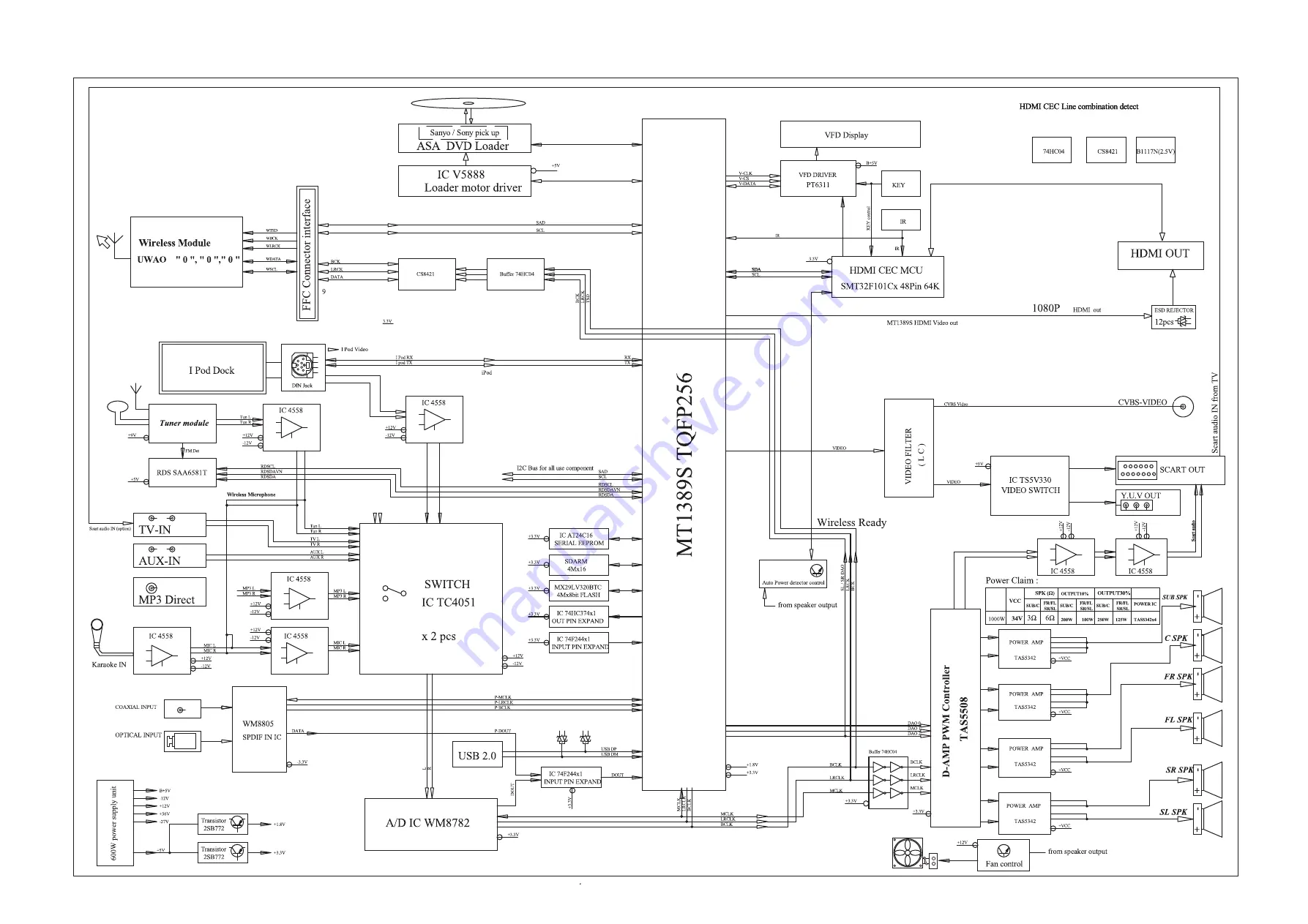Click the disc symbol above the DVD Loader

(x=468, y=103)
